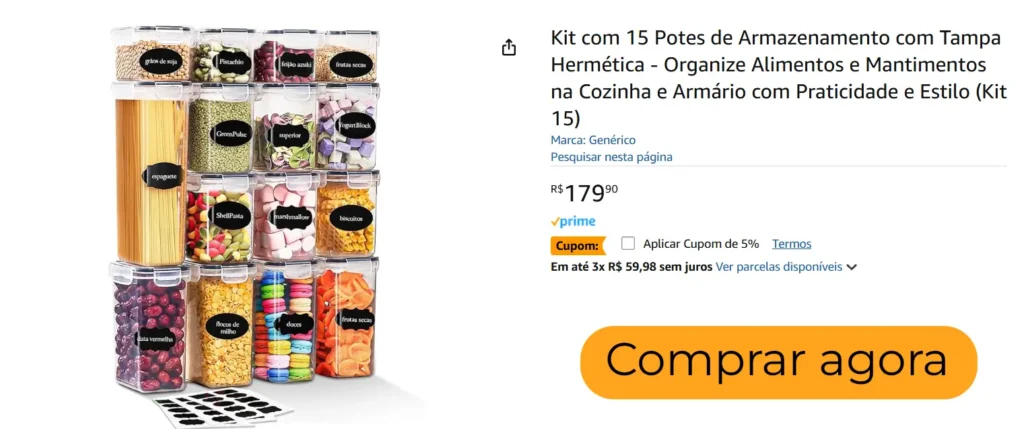Viewport: 1024px width, 429px height.
Task: Click the Marca: Genérico brand link
Action: [592, 140]
